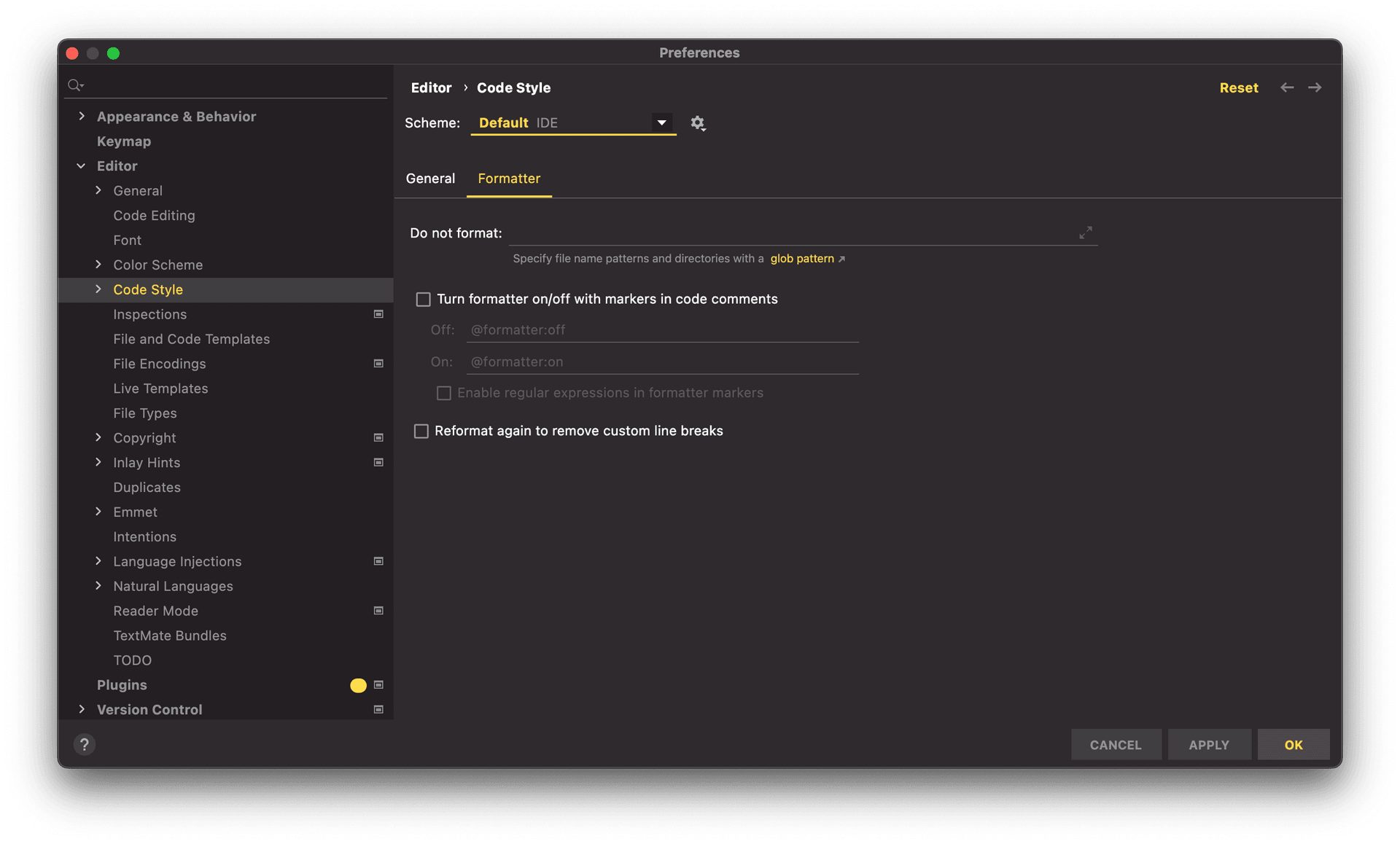
Task: Open the Scheme dropdown showing Default IDE
Action: click(573, 123)
